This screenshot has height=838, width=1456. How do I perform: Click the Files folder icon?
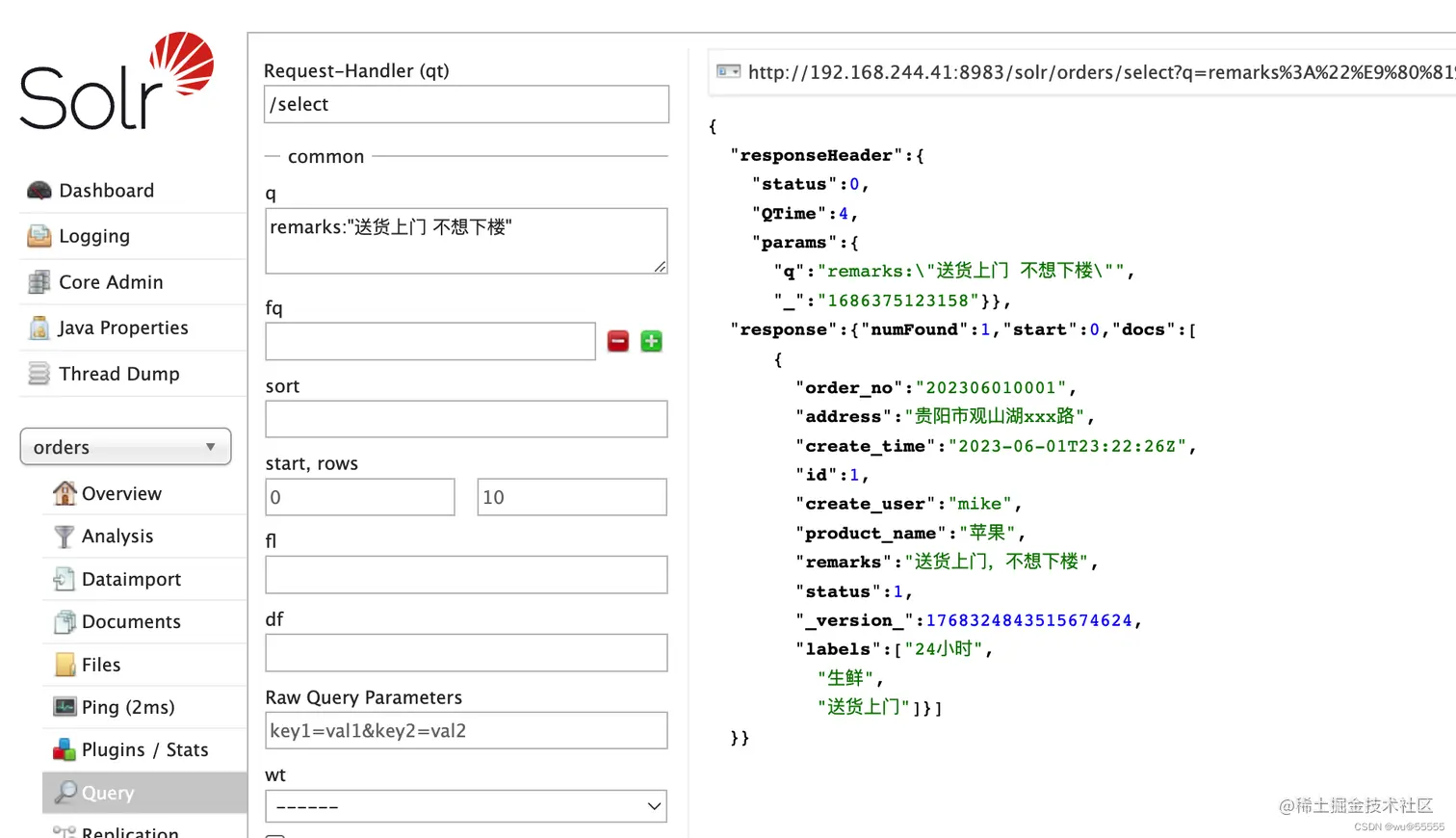tap(65, 665)
